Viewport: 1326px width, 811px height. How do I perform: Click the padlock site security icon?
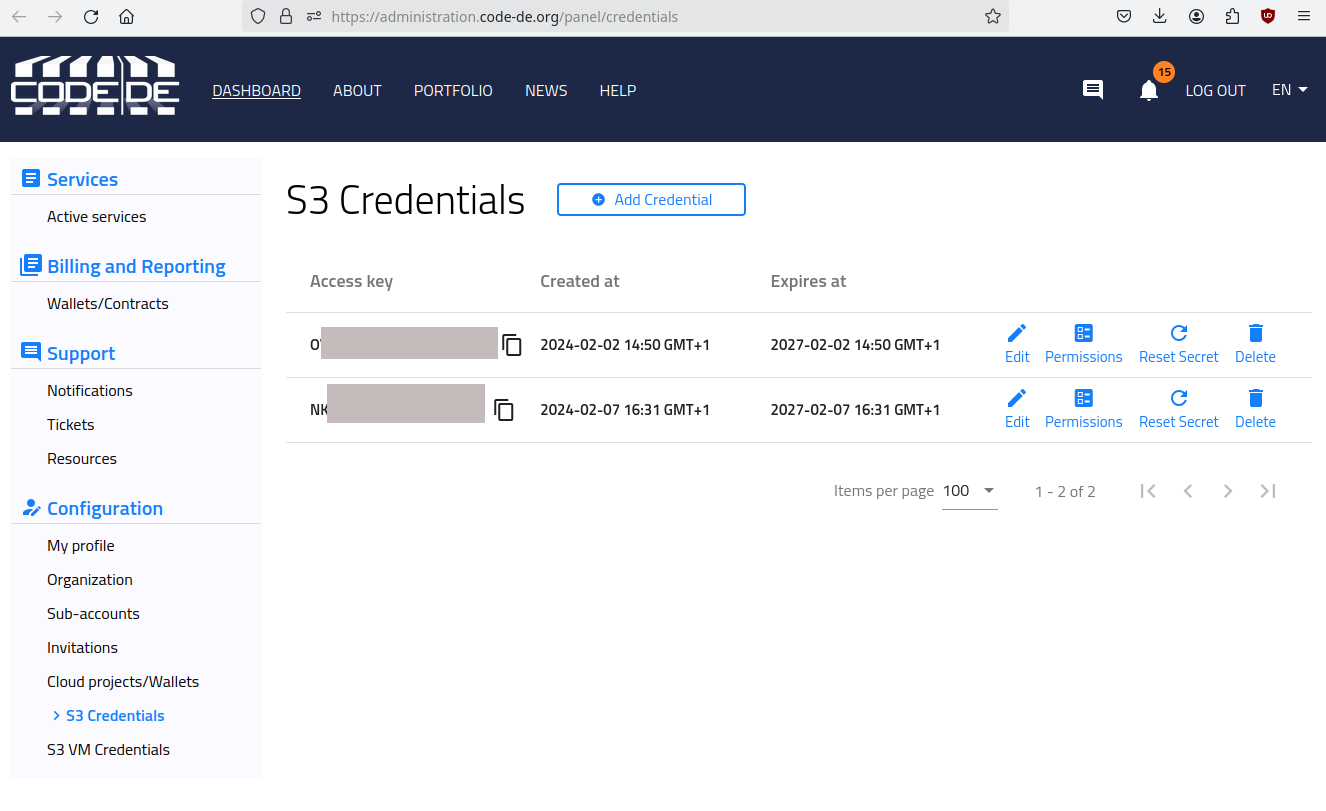click(286, 16)
